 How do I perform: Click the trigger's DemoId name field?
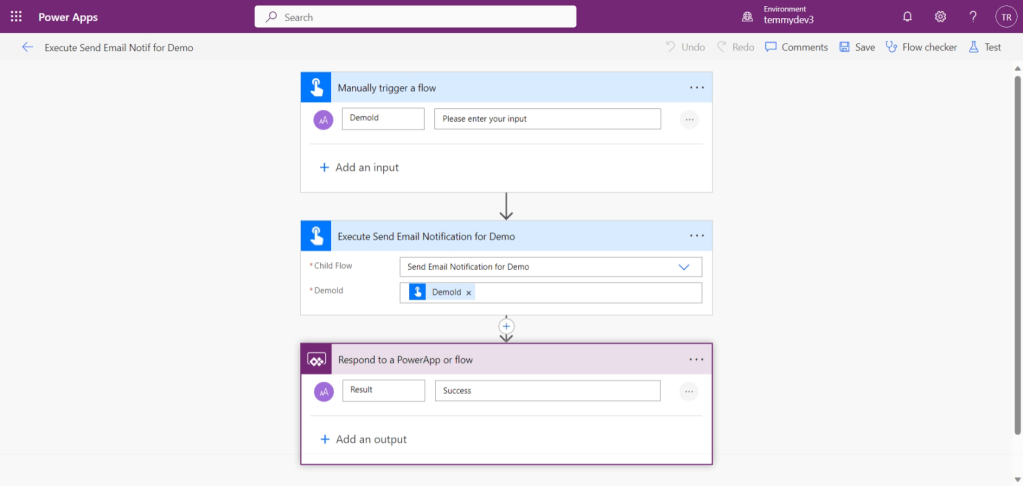[x=383, y=119]
